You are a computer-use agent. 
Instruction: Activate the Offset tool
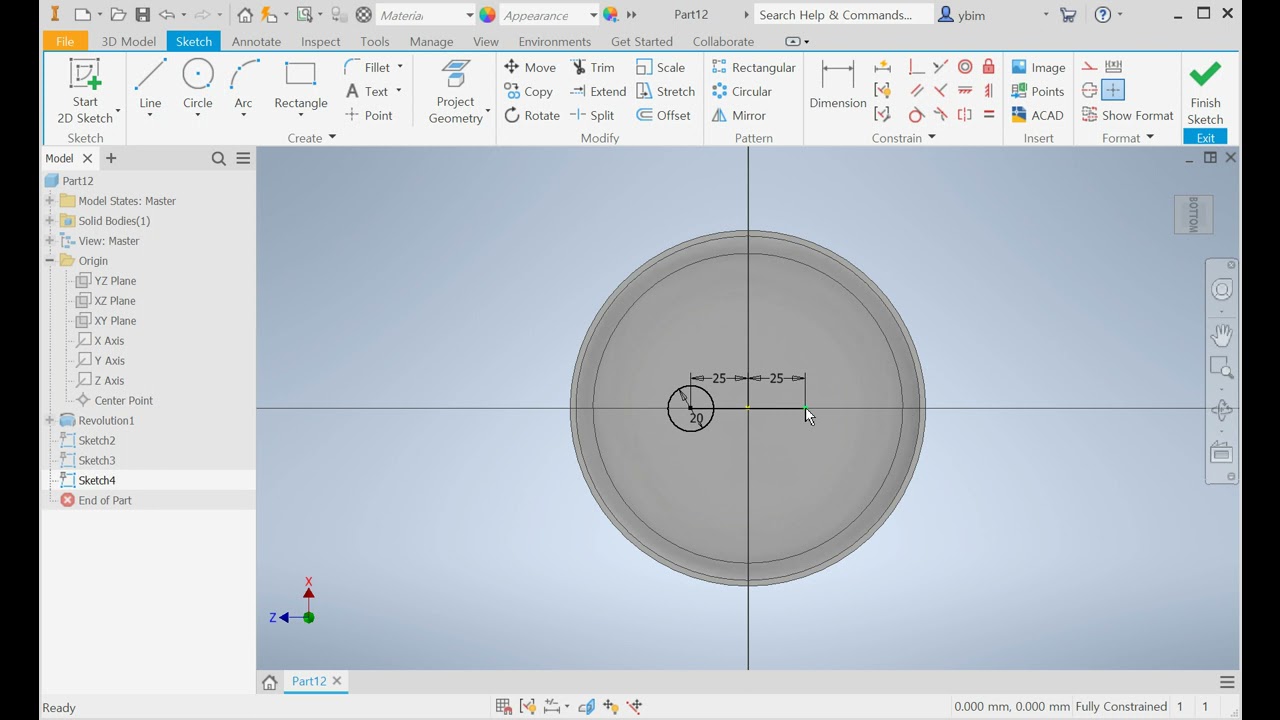(663, 115)
